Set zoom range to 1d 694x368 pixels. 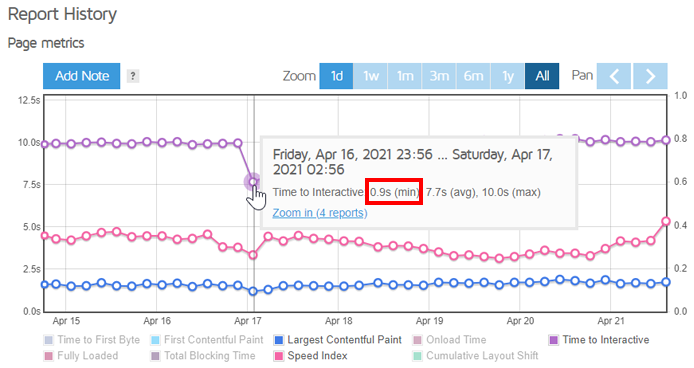(336, 76)
